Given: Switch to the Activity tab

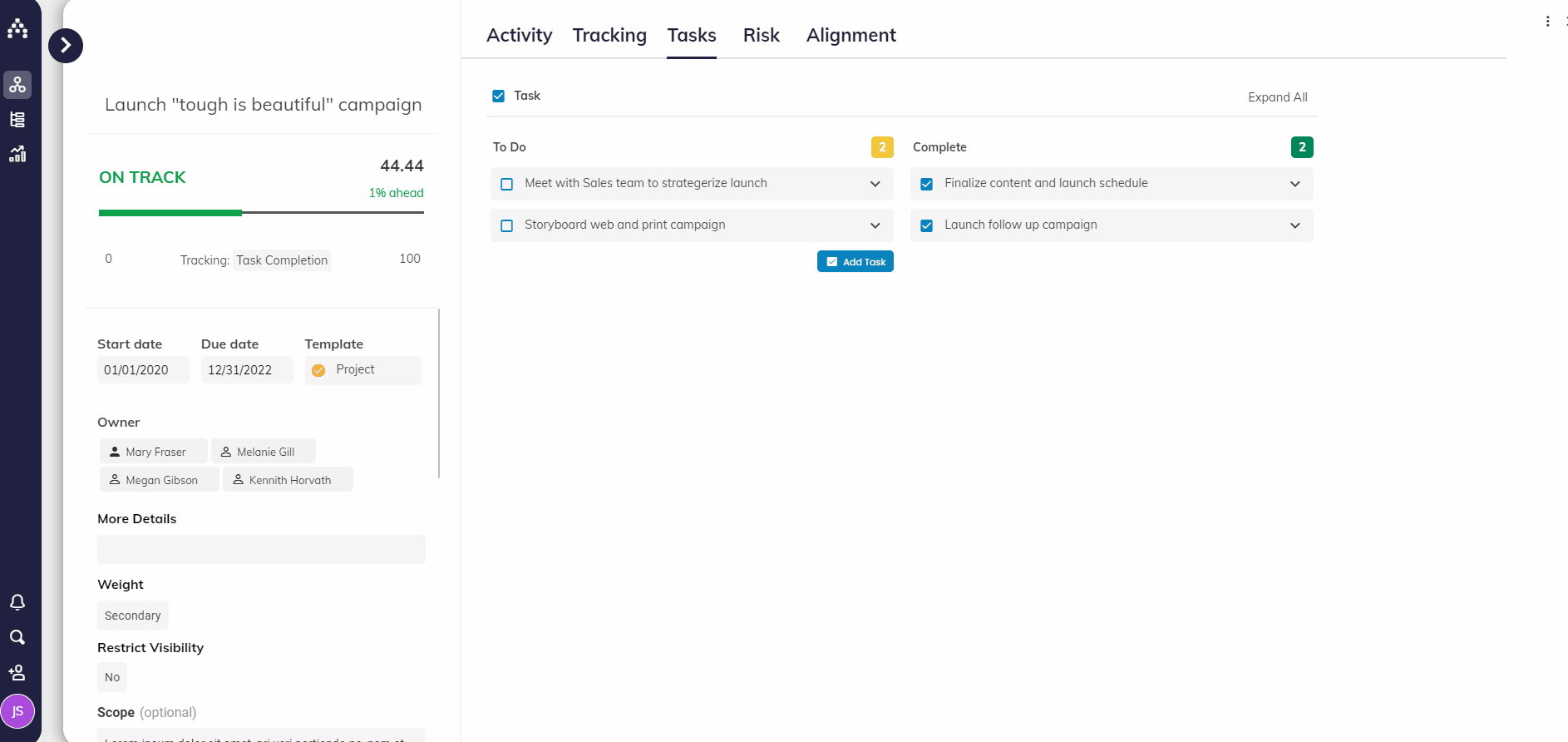Looking at the screenshot, I should pyautogui.click(x=519, y=35).
